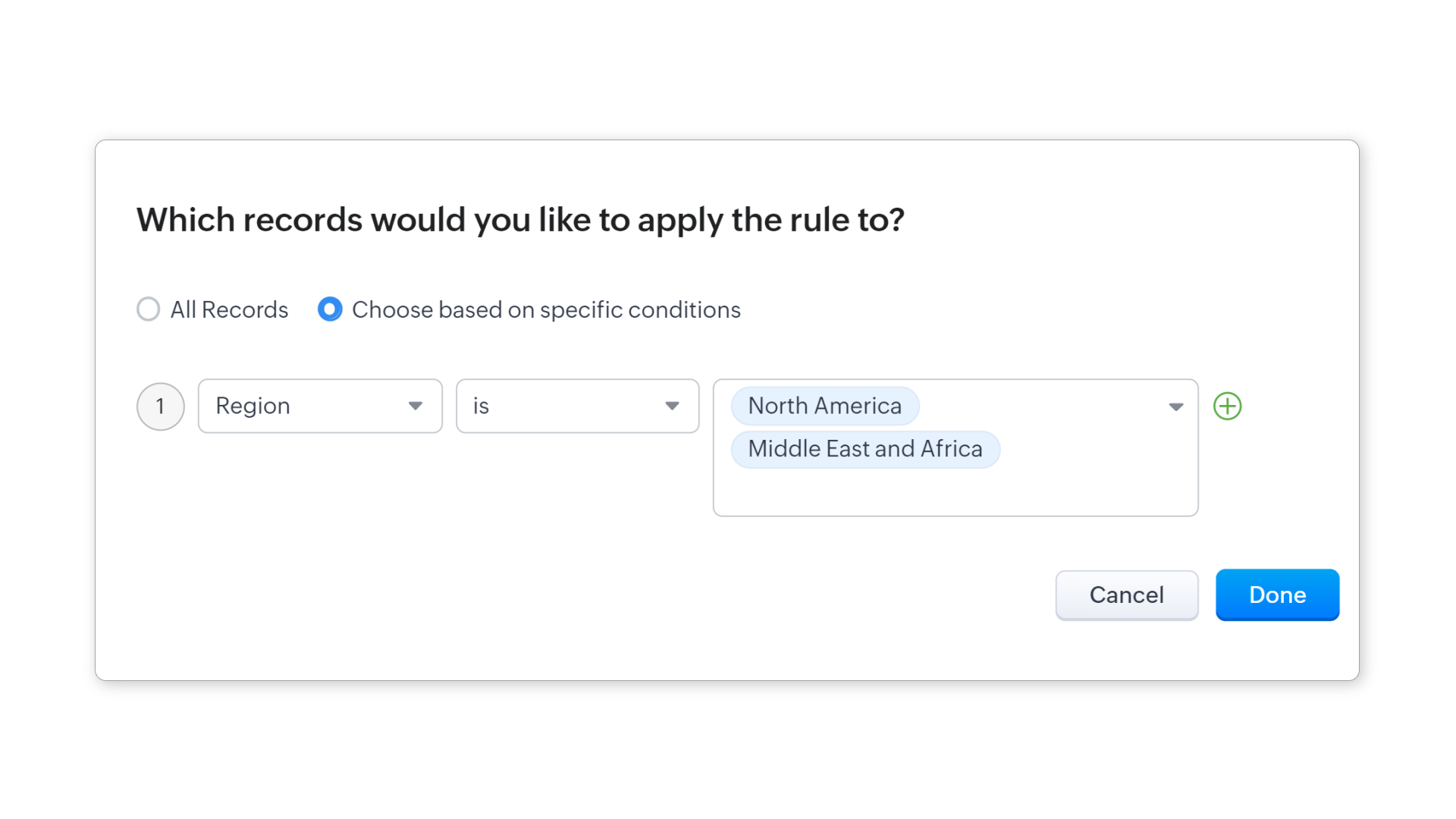The image size is (1456, 819).
Task: Click the "Which records" dialog heading
Action: click(520, 220)
